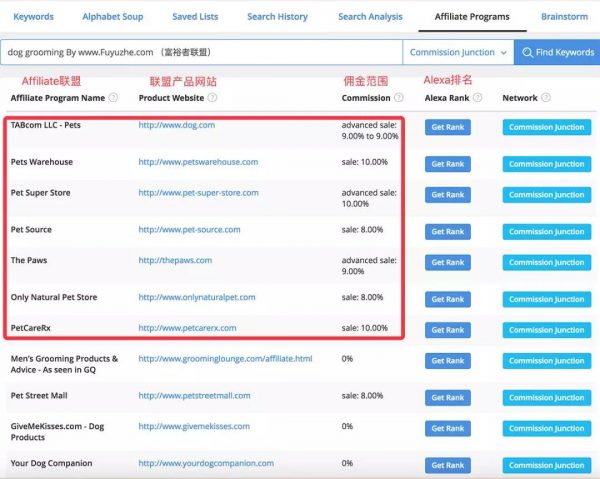
Task: Click Commission Junction button for Pet Source
Action: tap(545, 232)
